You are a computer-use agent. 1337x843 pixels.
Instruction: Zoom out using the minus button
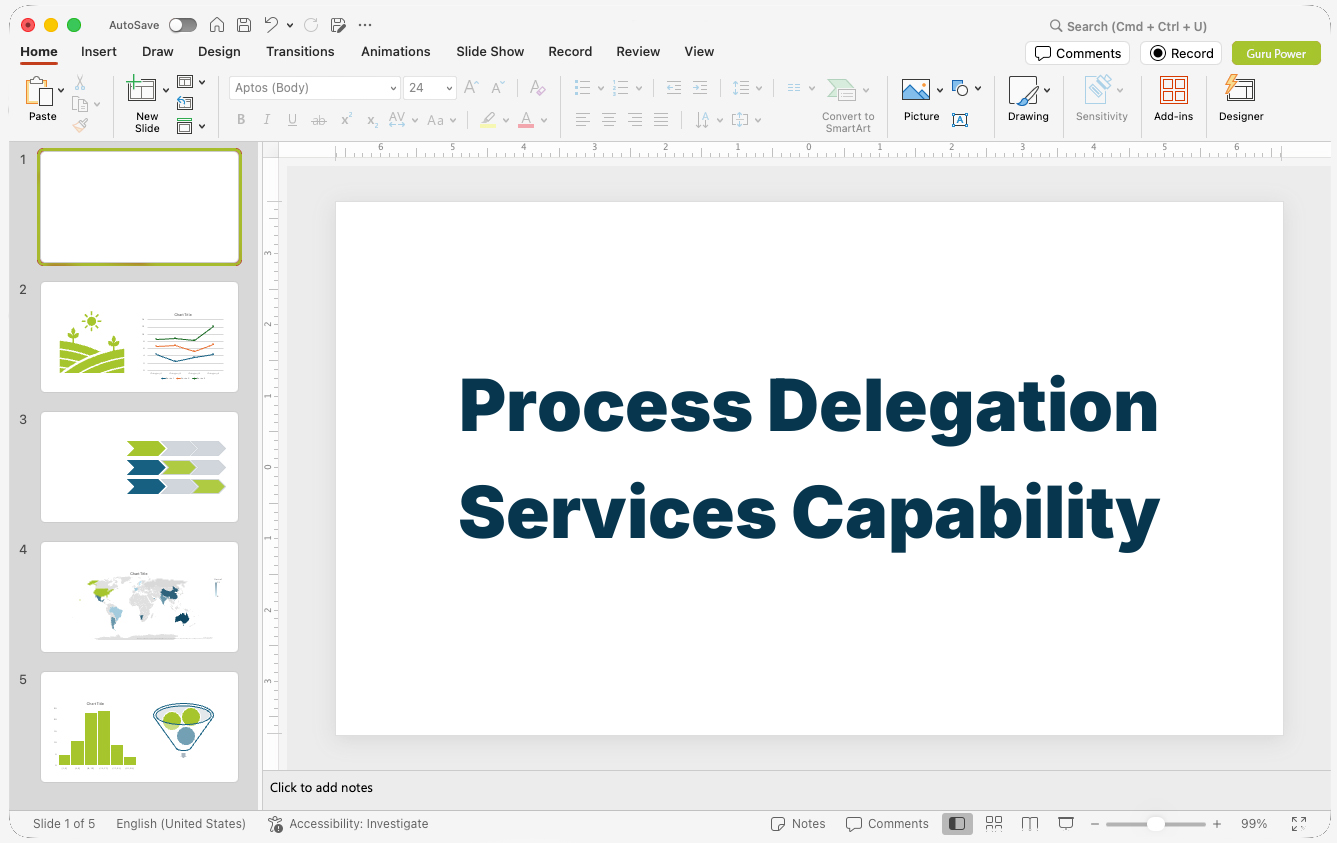[1095, 824]
